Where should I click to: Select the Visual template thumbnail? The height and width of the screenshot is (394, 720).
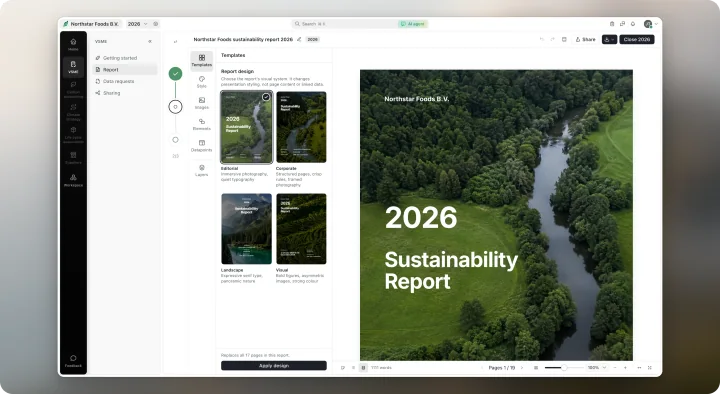coord(301,229)
